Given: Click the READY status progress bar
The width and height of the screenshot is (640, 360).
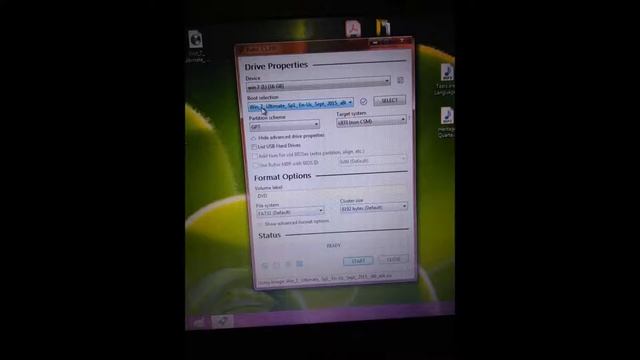Looking at the screenshot, I should [333, 245].
